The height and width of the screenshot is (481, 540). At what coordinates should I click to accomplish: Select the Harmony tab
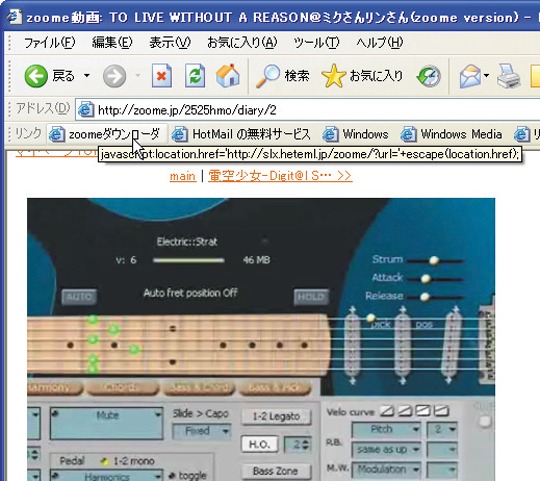(x=54, y=388)
